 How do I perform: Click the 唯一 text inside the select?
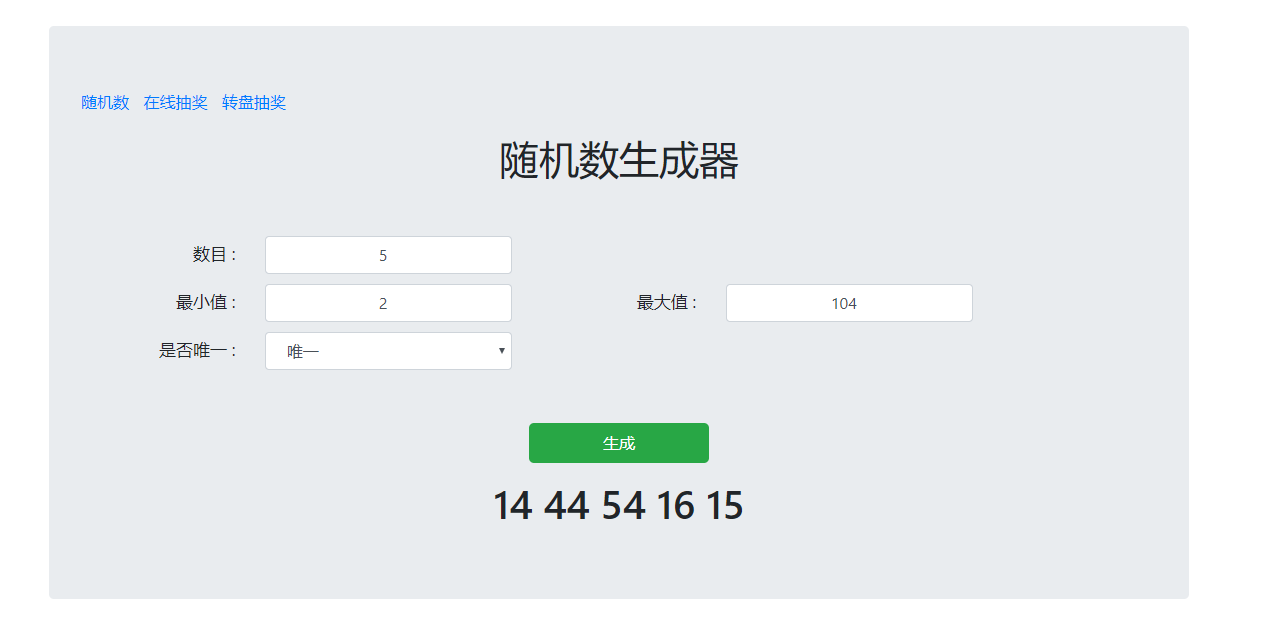pos(303,352)
